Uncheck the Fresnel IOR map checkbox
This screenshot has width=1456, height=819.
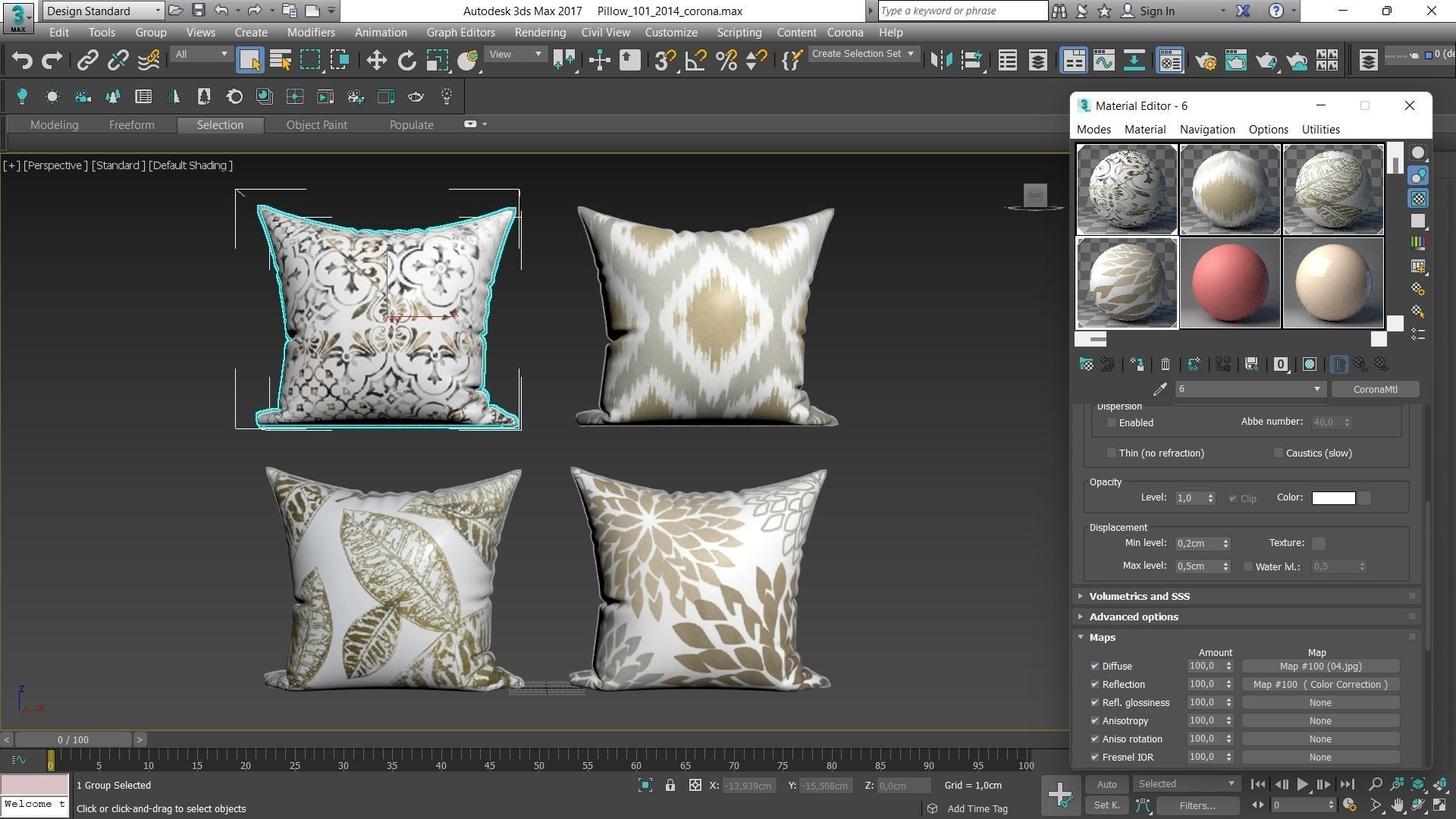pos(1095,758)
